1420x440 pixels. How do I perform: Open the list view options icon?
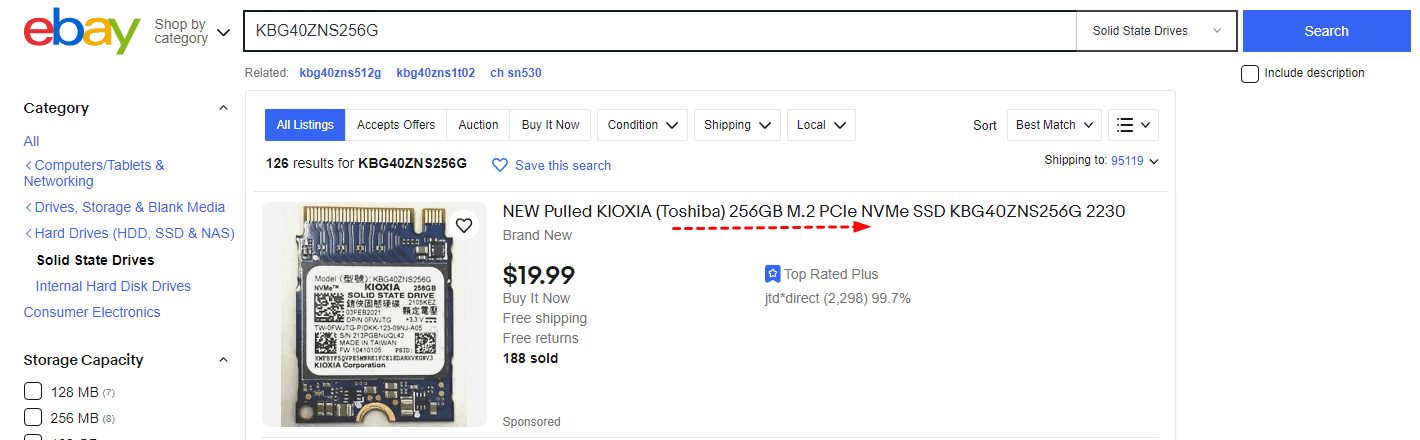click(x=1133, y=125)
